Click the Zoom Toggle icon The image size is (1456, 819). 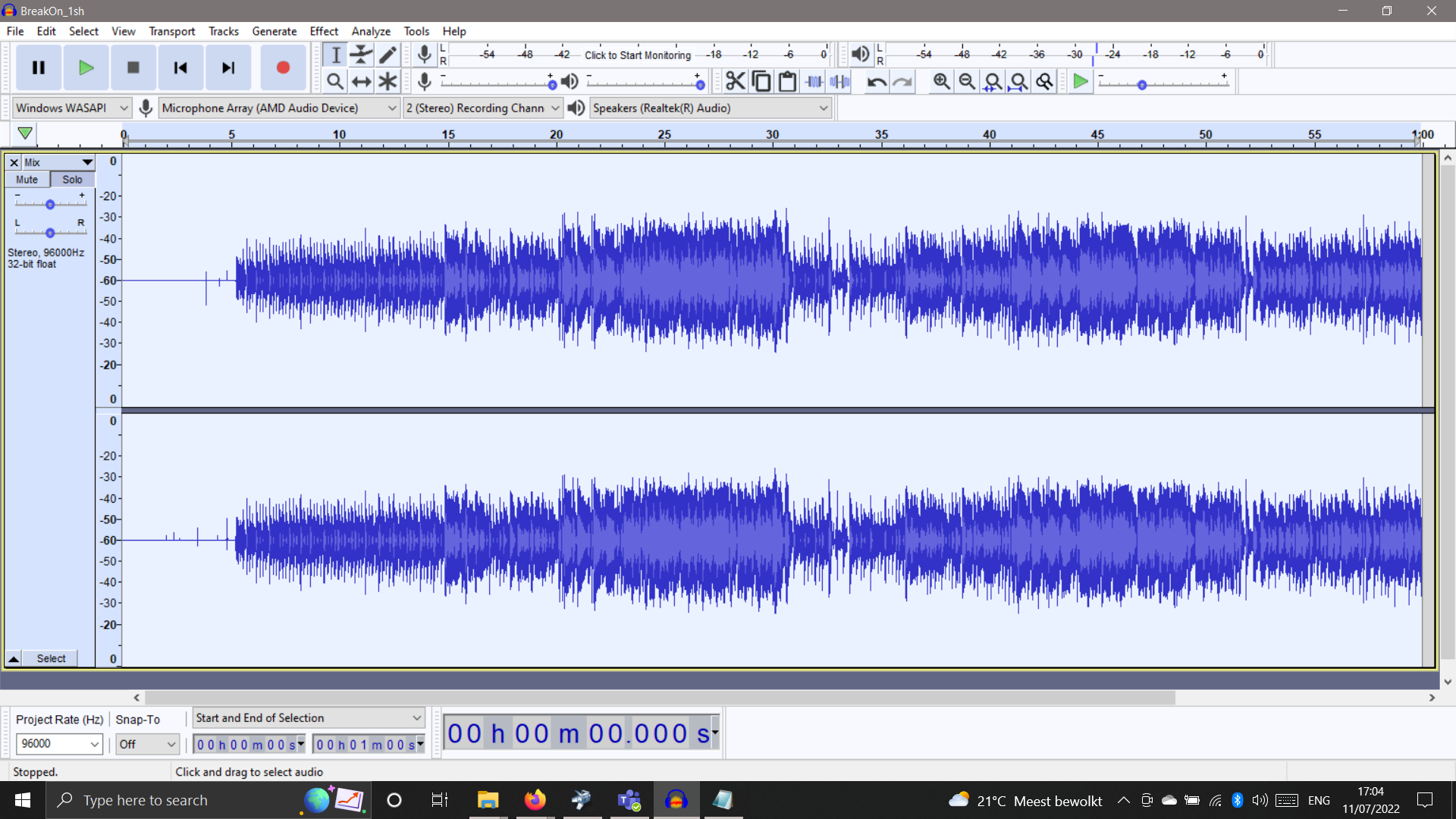coord(1044,81)
